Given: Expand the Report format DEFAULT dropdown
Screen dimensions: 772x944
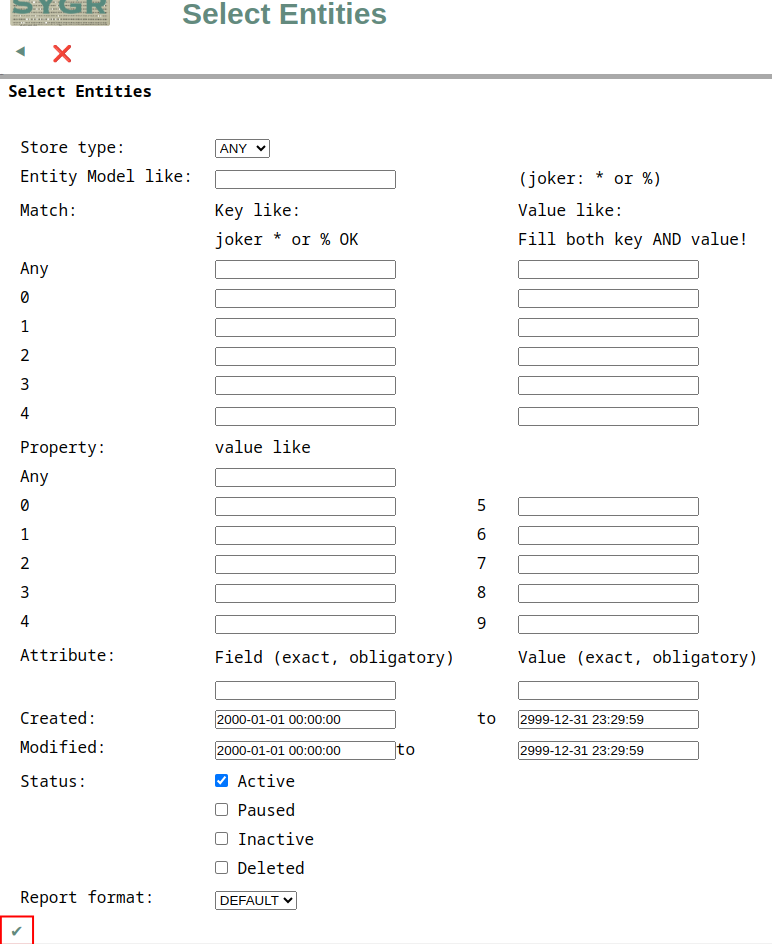Looking at the screenshot, I should tap(256, 901).
